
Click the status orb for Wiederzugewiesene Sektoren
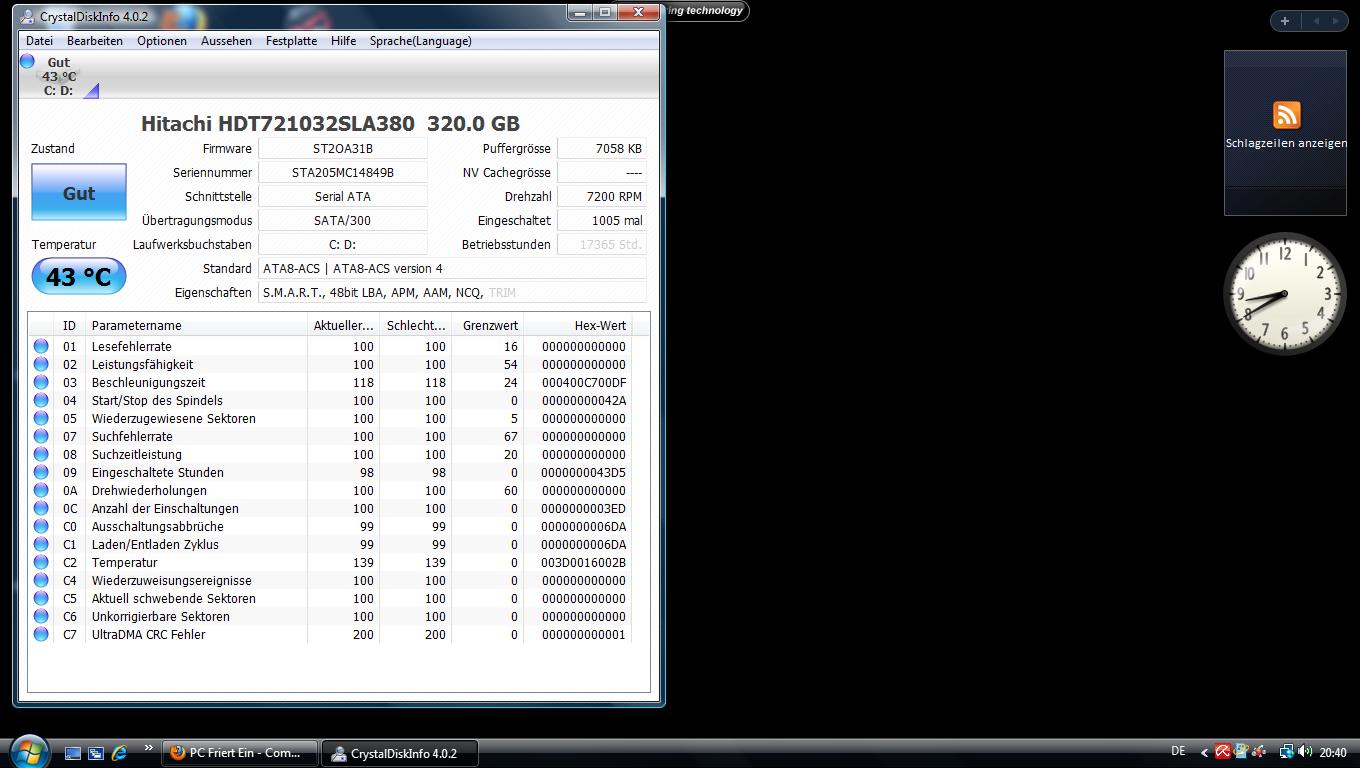point(41,418)
